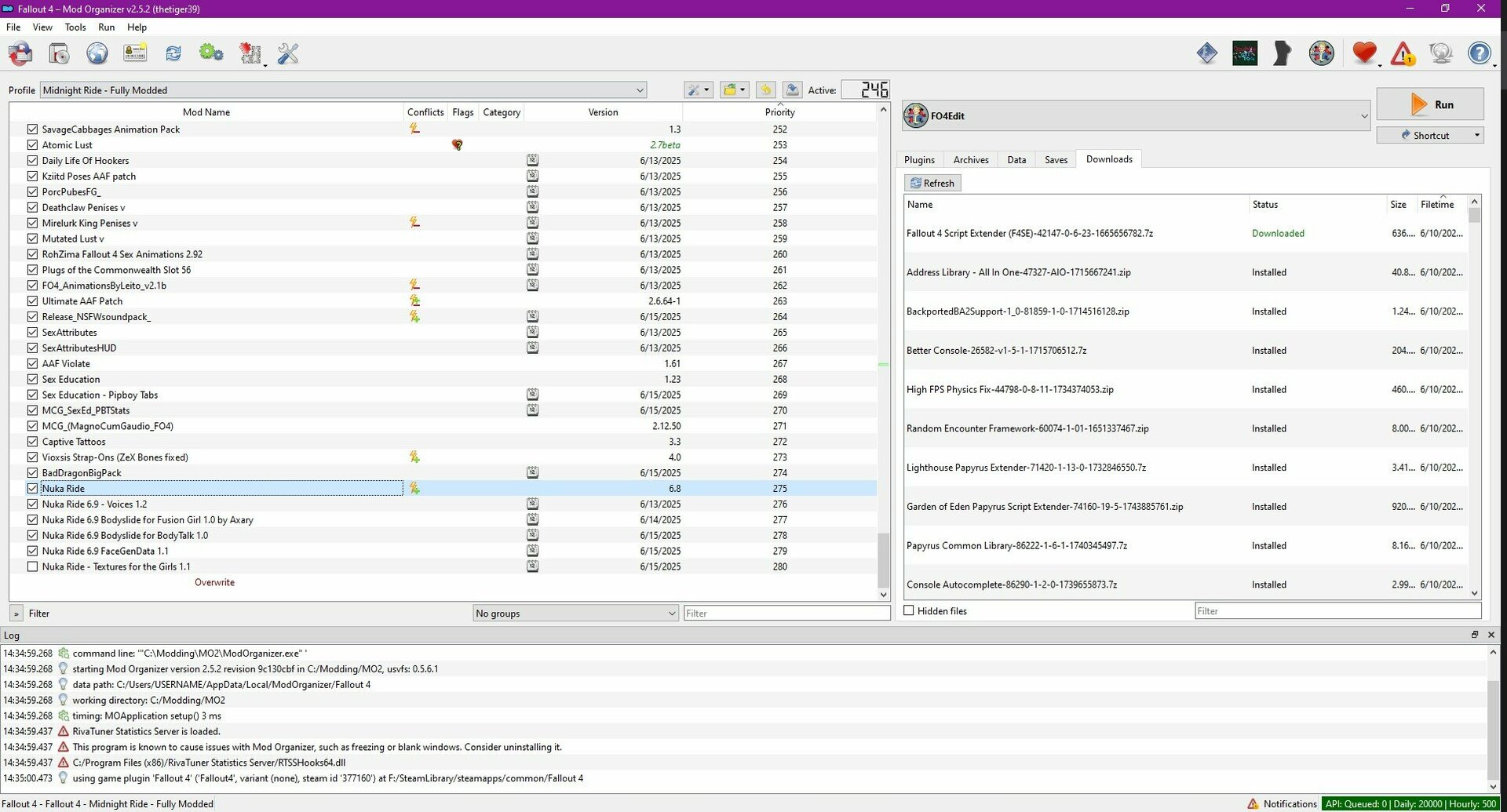Open the instance manager icon
1507x812 pixels.
pos(20,53)
